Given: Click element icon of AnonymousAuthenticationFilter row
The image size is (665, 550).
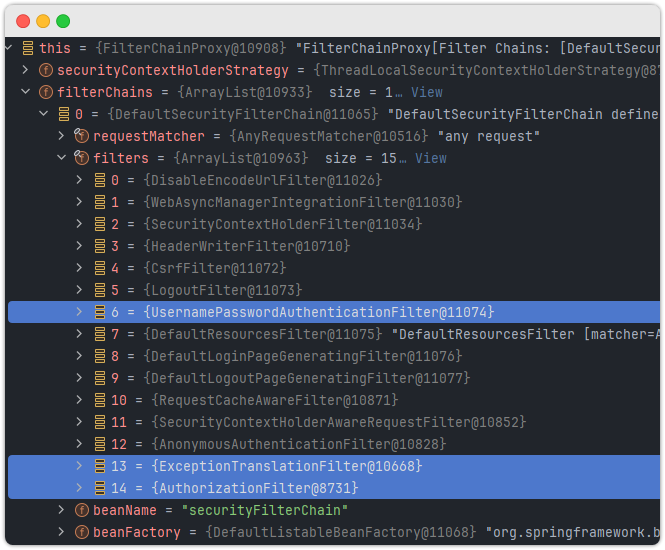Looking at the screenshot, I should pos(100,444).
